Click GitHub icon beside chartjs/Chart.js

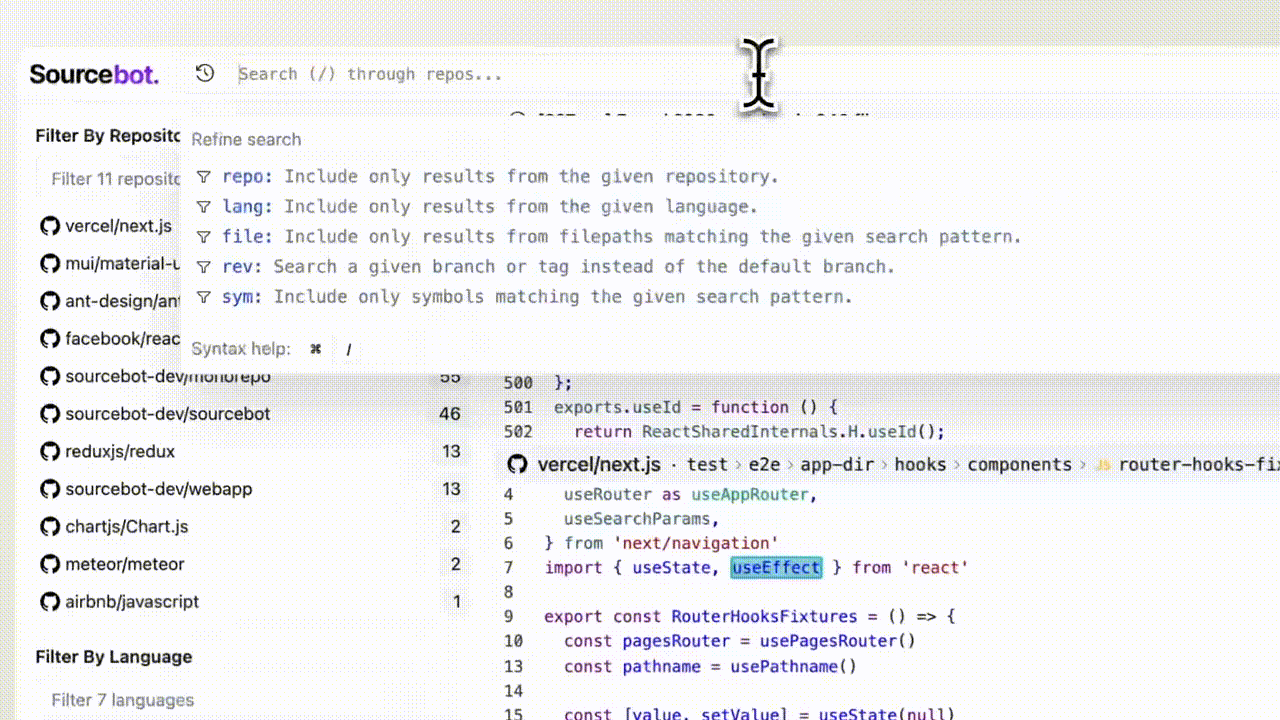49,526
